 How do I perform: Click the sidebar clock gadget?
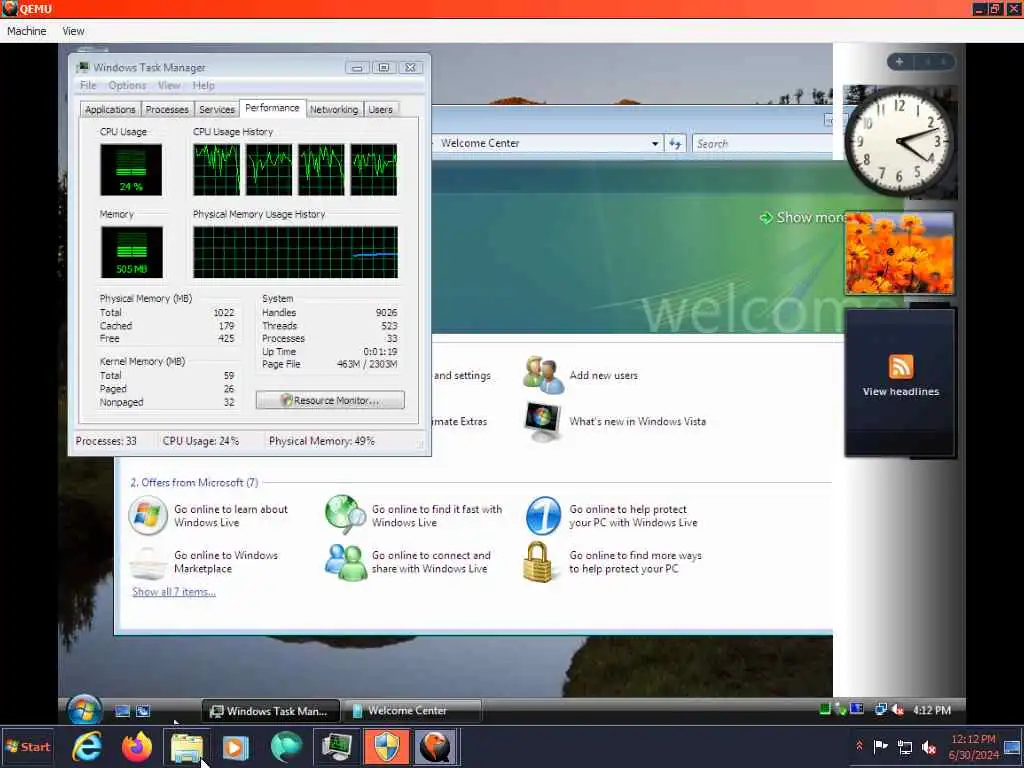pyautogui.click(x=899, y=143)
